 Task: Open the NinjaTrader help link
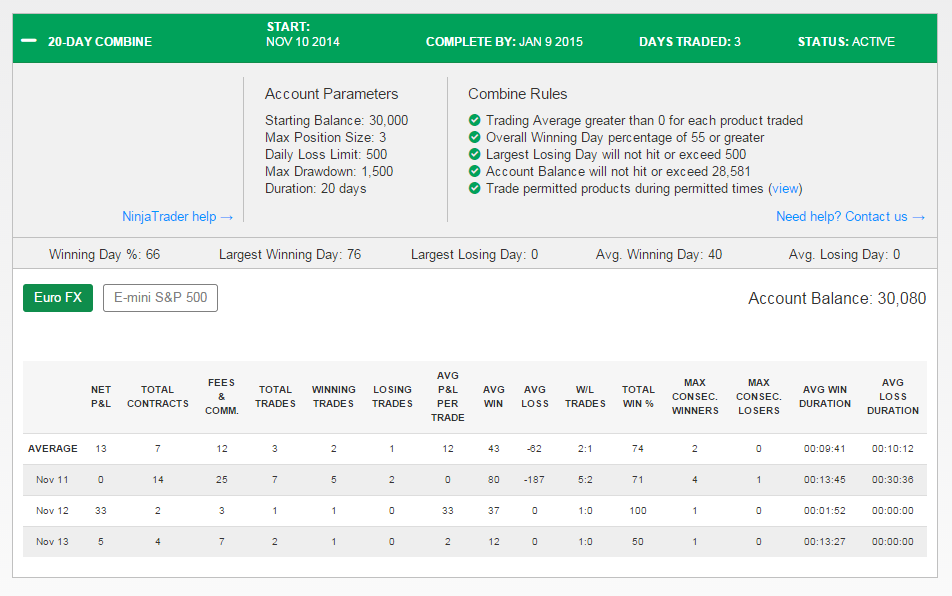click(177, 217)
